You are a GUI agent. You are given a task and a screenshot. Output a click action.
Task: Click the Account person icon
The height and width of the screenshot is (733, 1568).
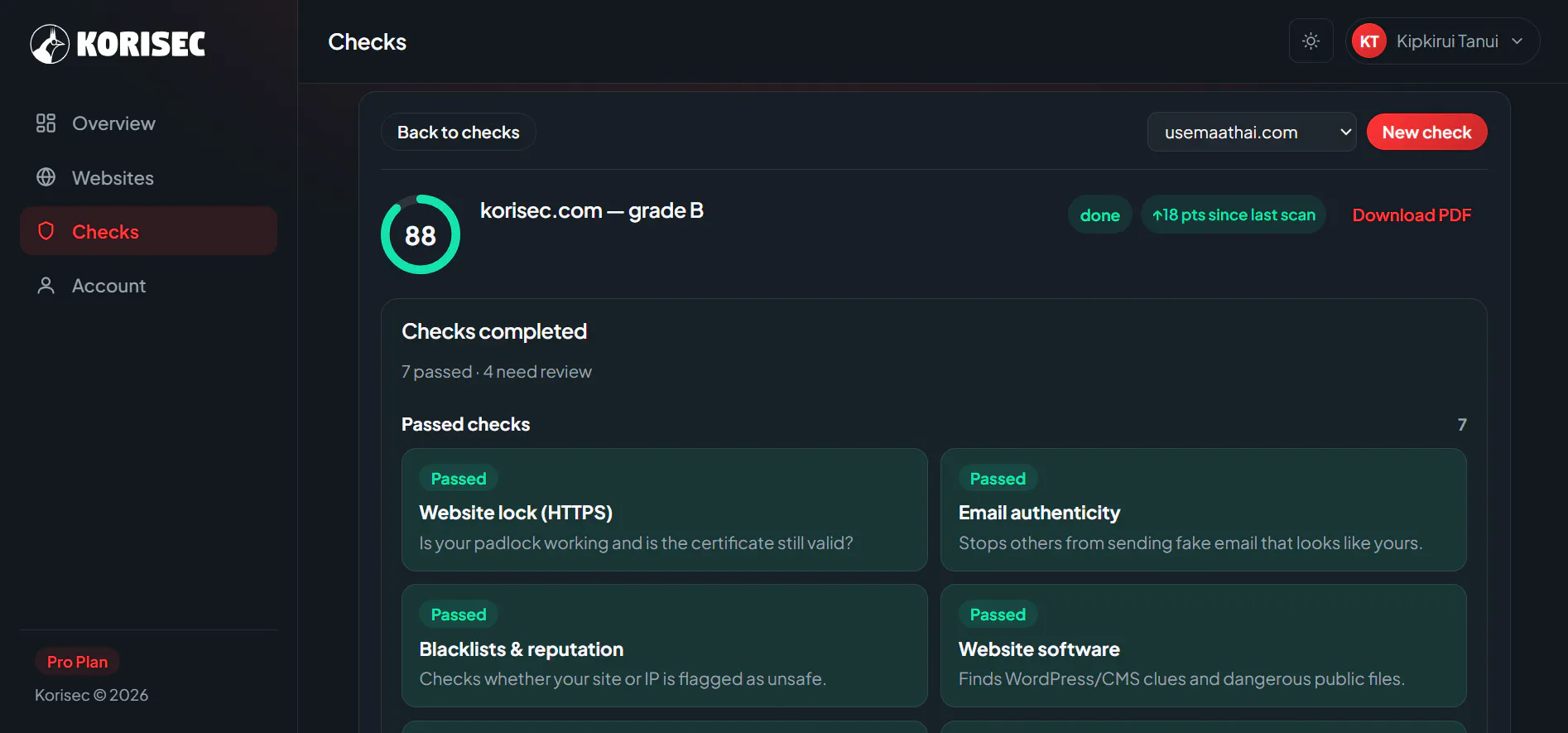(46, 286)
